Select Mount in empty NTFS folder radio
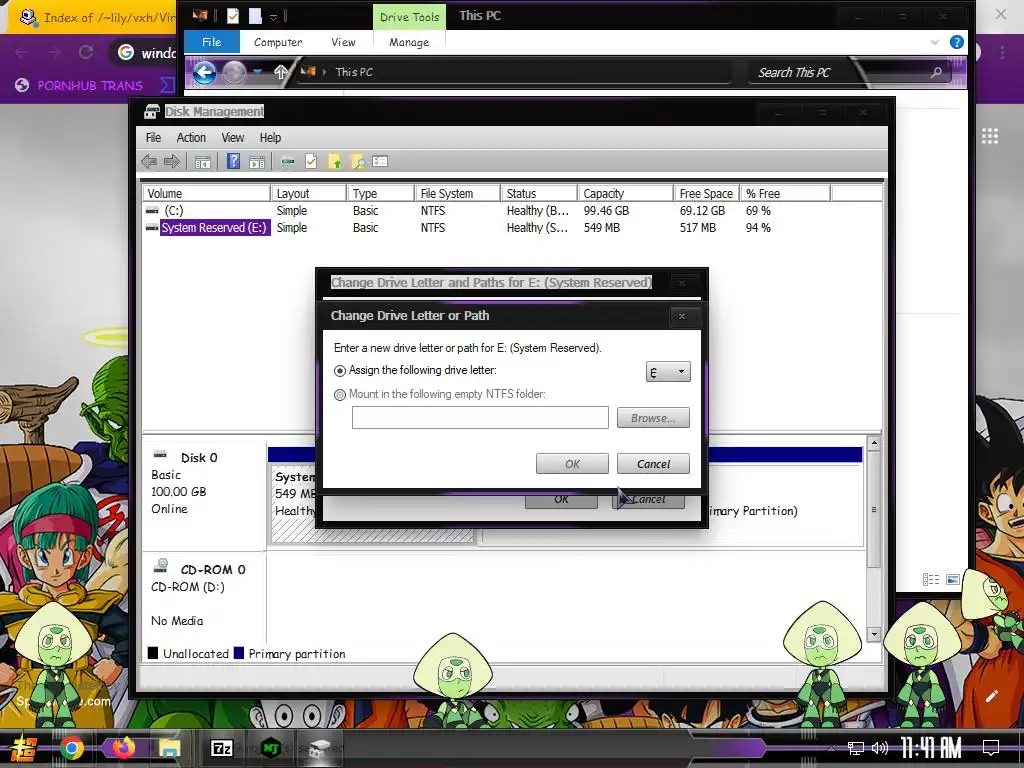Screen dimensions: 1024x768 click(340, 395)
